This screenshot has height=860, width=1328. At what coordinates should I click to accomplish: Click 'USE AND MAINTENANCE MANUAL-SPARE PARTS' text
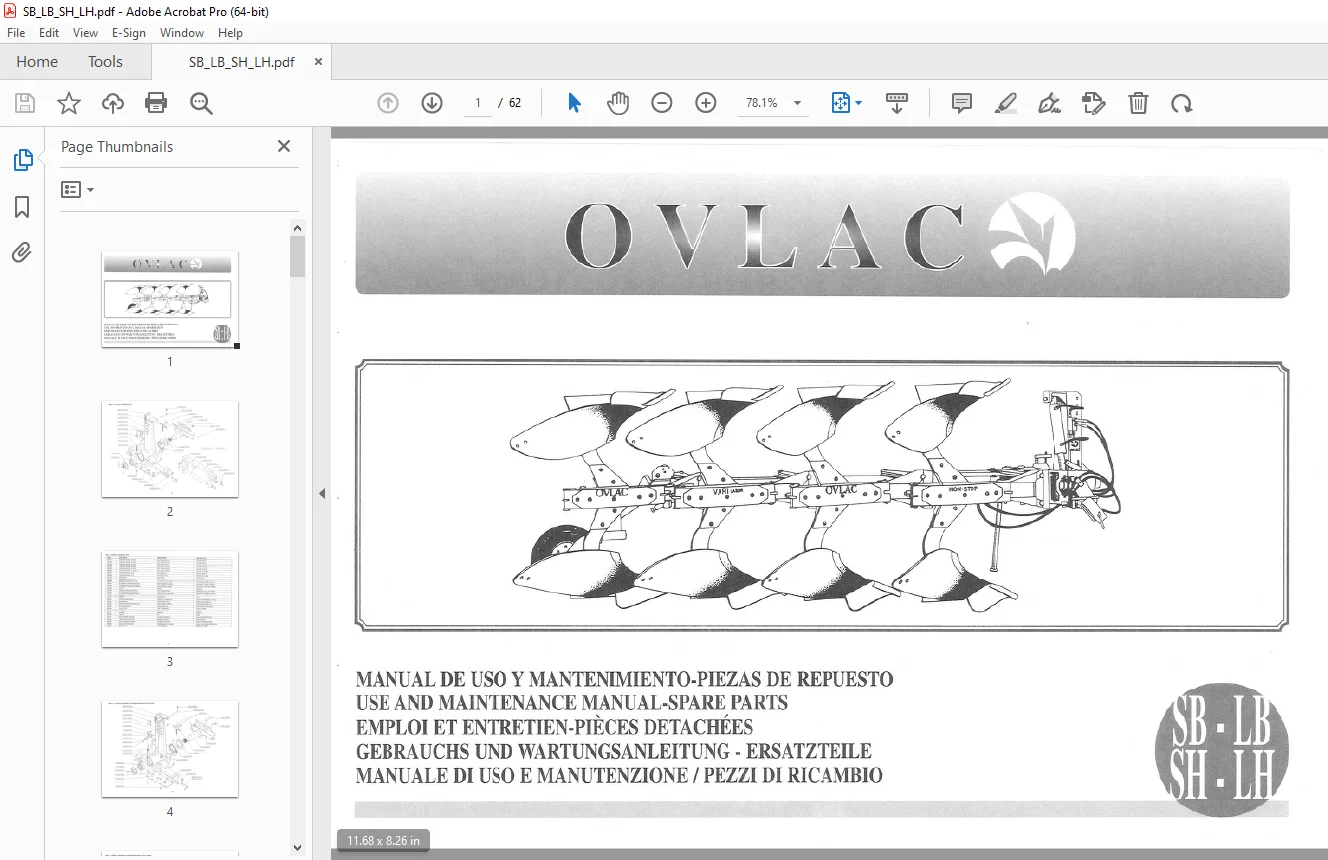coord(572,703)
